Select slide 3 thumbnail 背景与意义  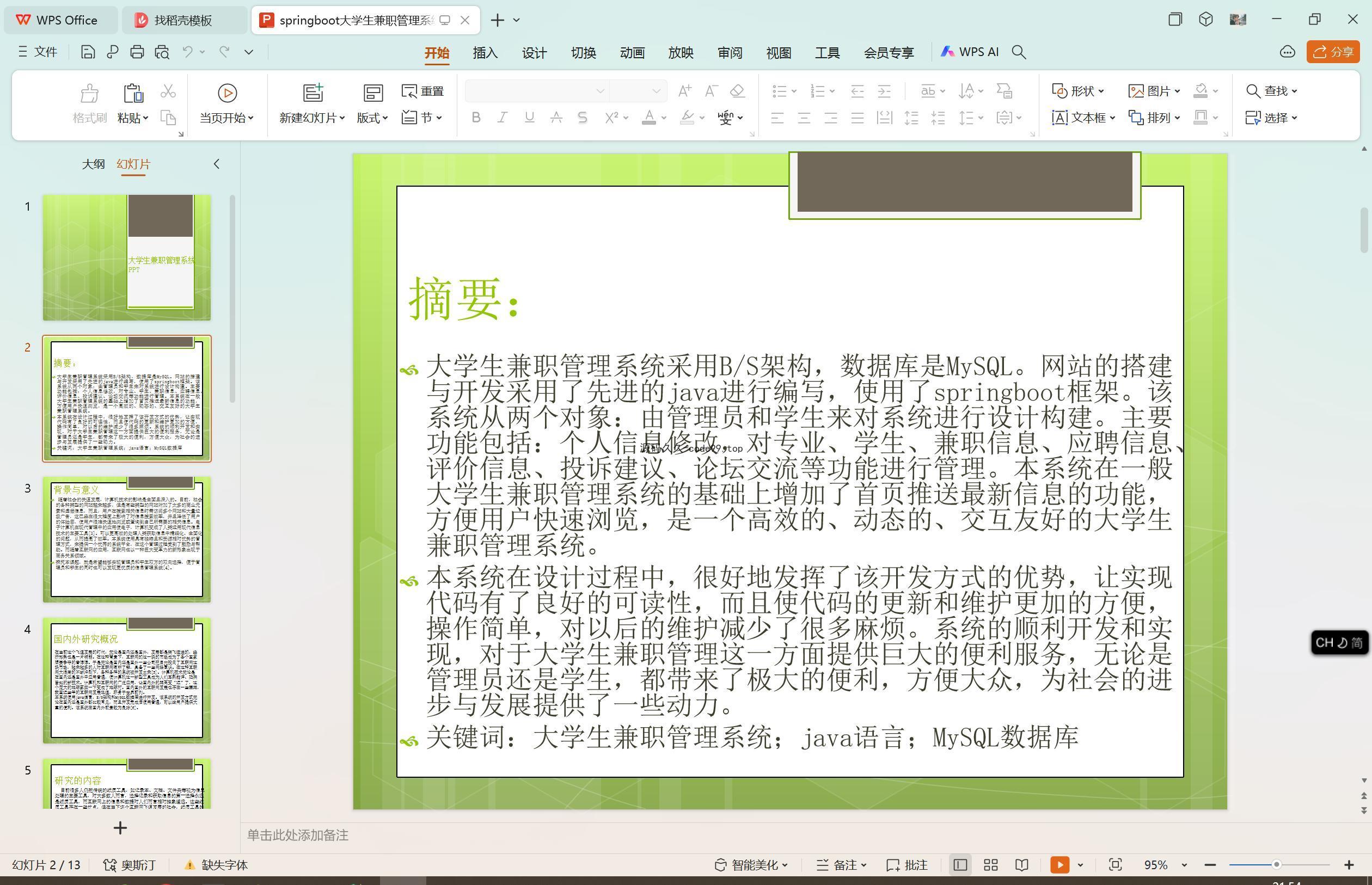(127, 539)
